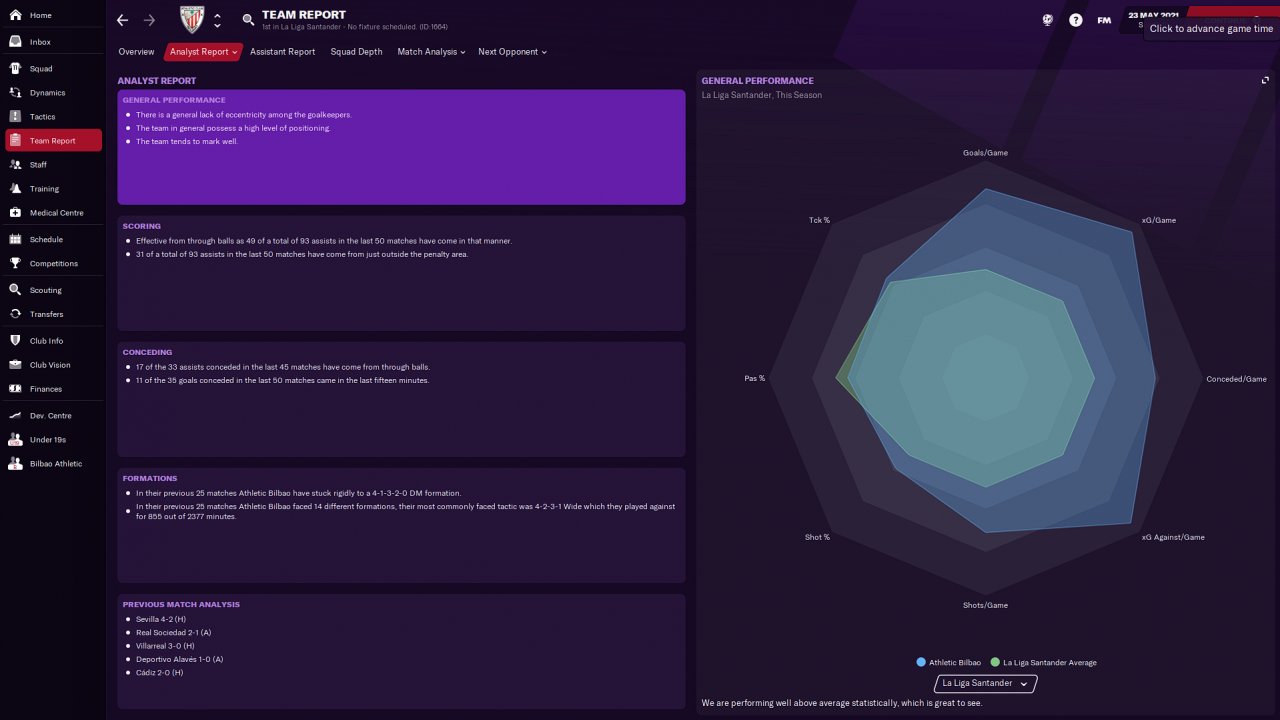Toggle Athletic Bilbao series in chart legend
This screenshot has height=720, width=1280.
[x=948, y=663]
